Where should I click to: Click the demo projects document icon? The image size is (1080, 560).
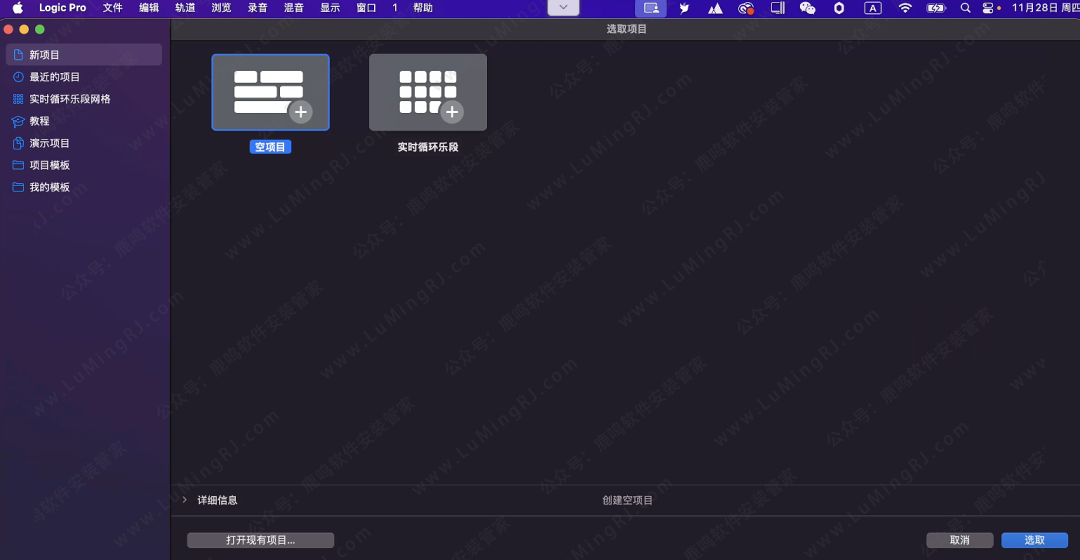click(x=18, y=143)
